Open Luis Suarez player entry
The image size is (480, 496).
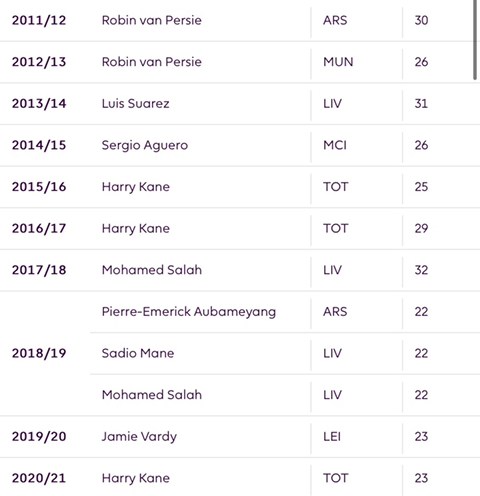tap(136, 104)
